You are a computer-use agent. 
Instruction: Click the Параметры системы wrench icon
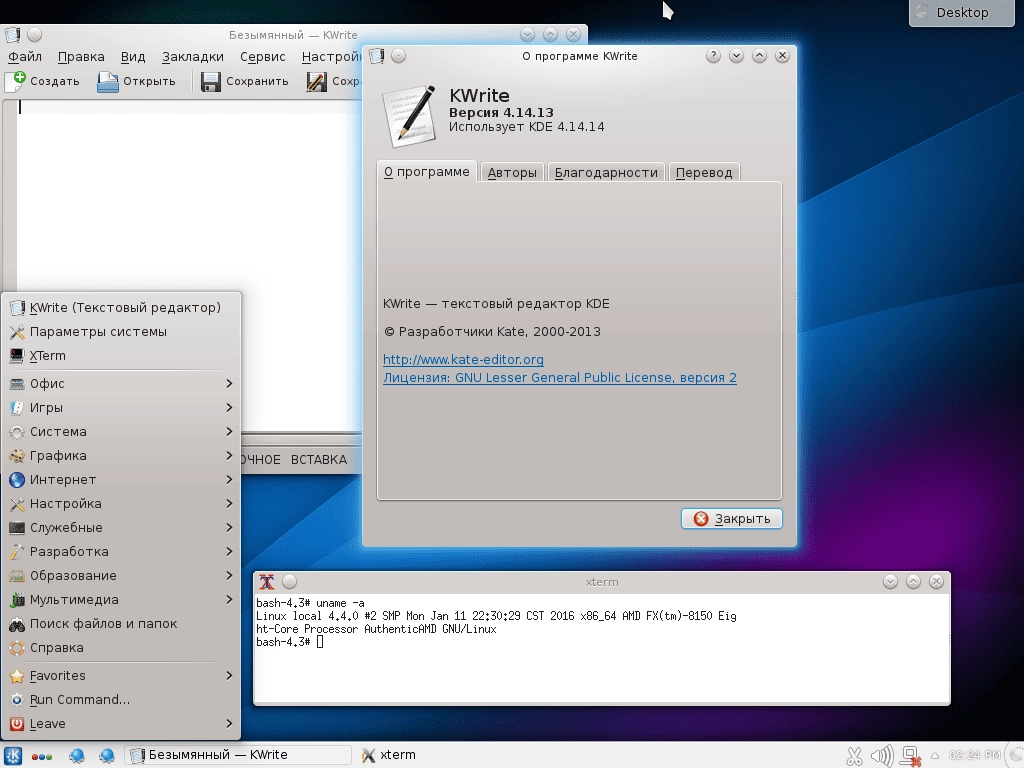(18, 332)
